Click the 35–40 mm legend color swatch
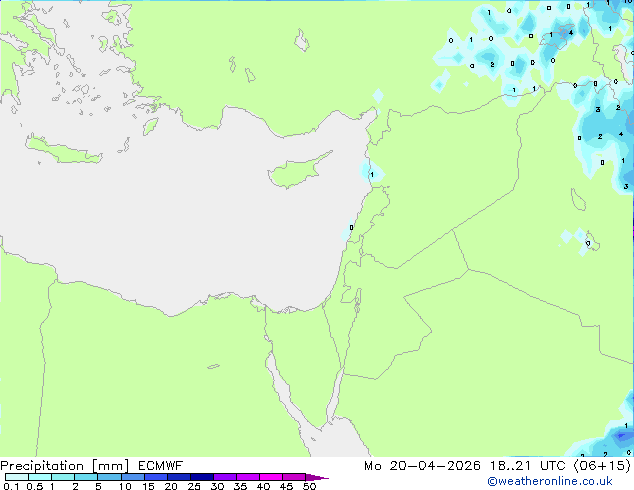Image resolution: width=634 pixels, height=490 pixels. (247, 477)
